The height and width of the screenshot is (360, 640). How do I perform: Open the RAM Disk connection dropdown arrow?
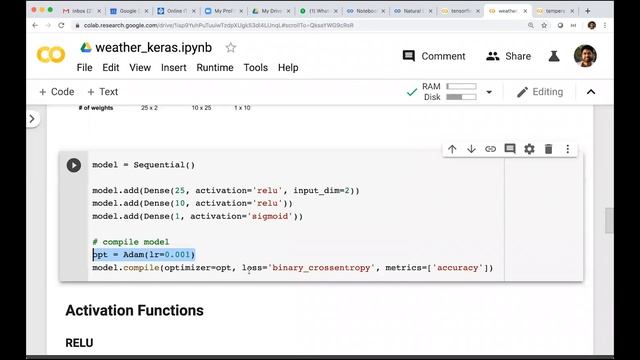(x=489, y=92)
